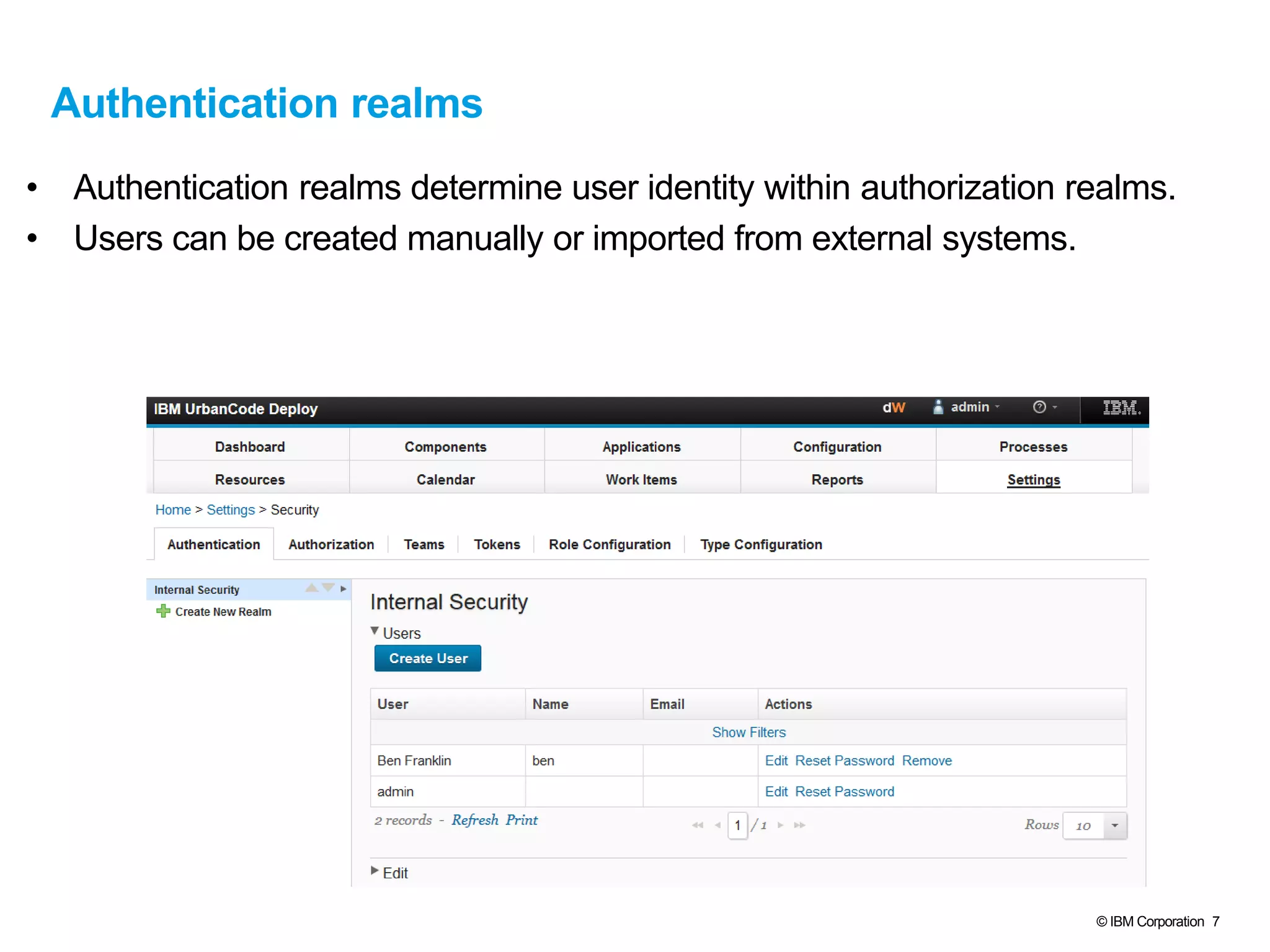
Task: Expand the Edit section triangle
Action: click(x=375, y=870)
